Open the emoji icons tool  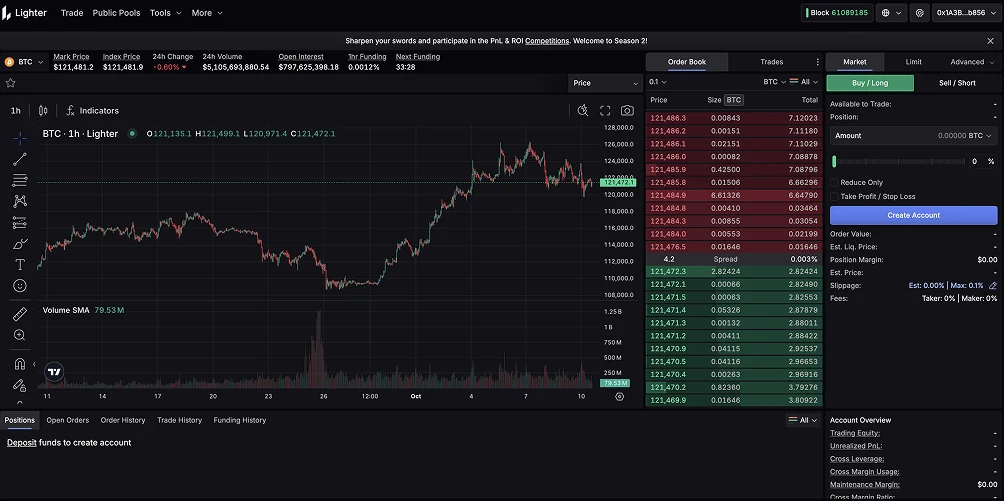(x=20, y=286)
